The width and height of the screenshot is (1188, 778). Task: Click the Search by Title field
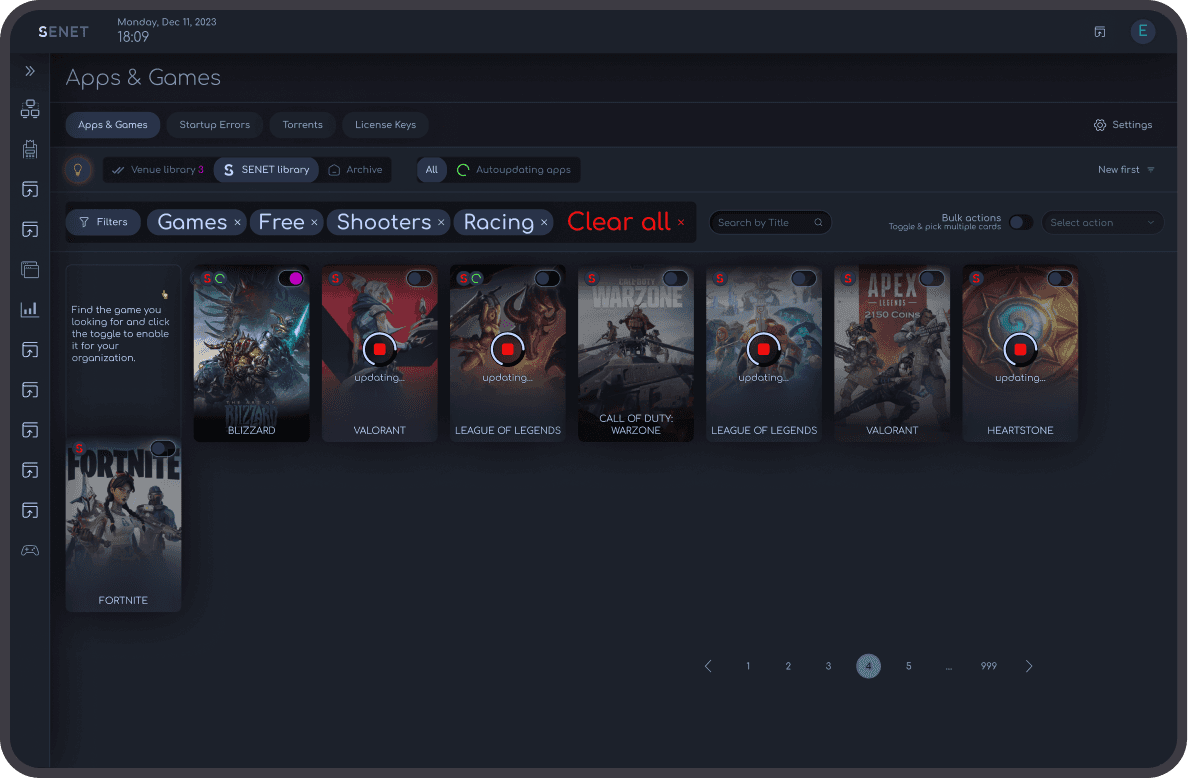coord(770,223)
